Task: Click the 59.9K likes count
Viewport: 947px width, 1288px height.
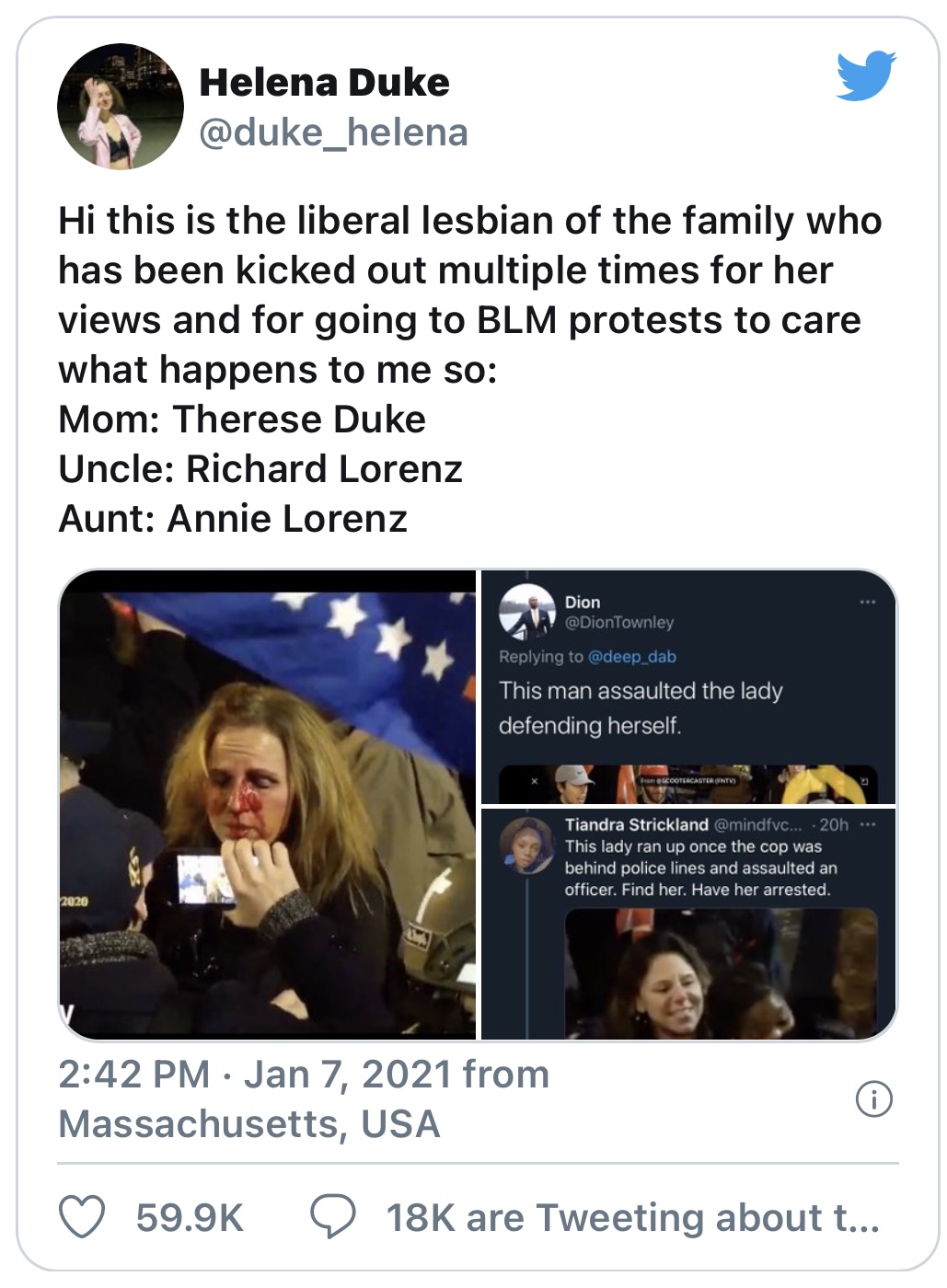Action: pos(190,1217)
